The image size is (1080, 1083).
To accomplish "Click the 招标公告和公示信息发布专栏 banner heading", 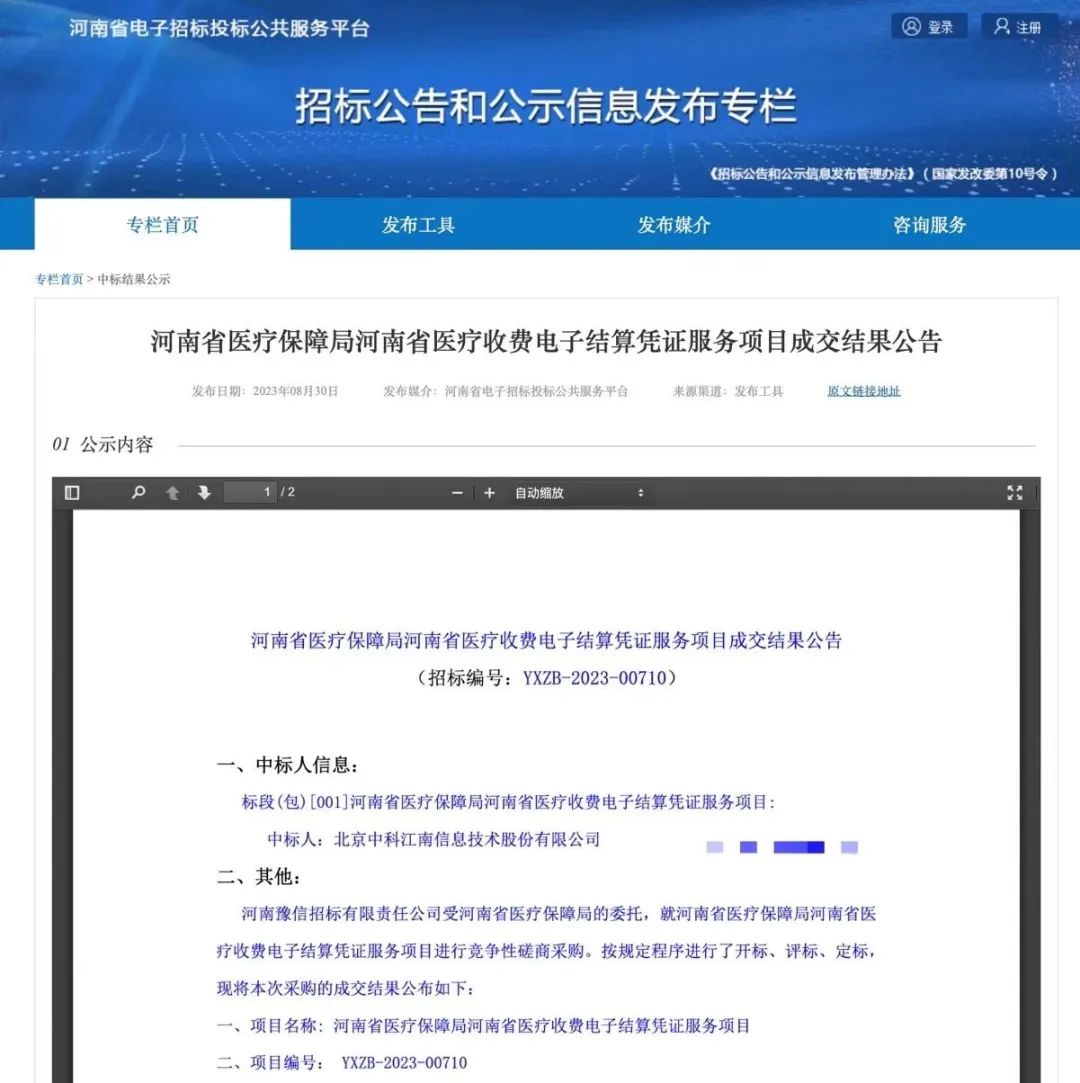I will (546, 106).
